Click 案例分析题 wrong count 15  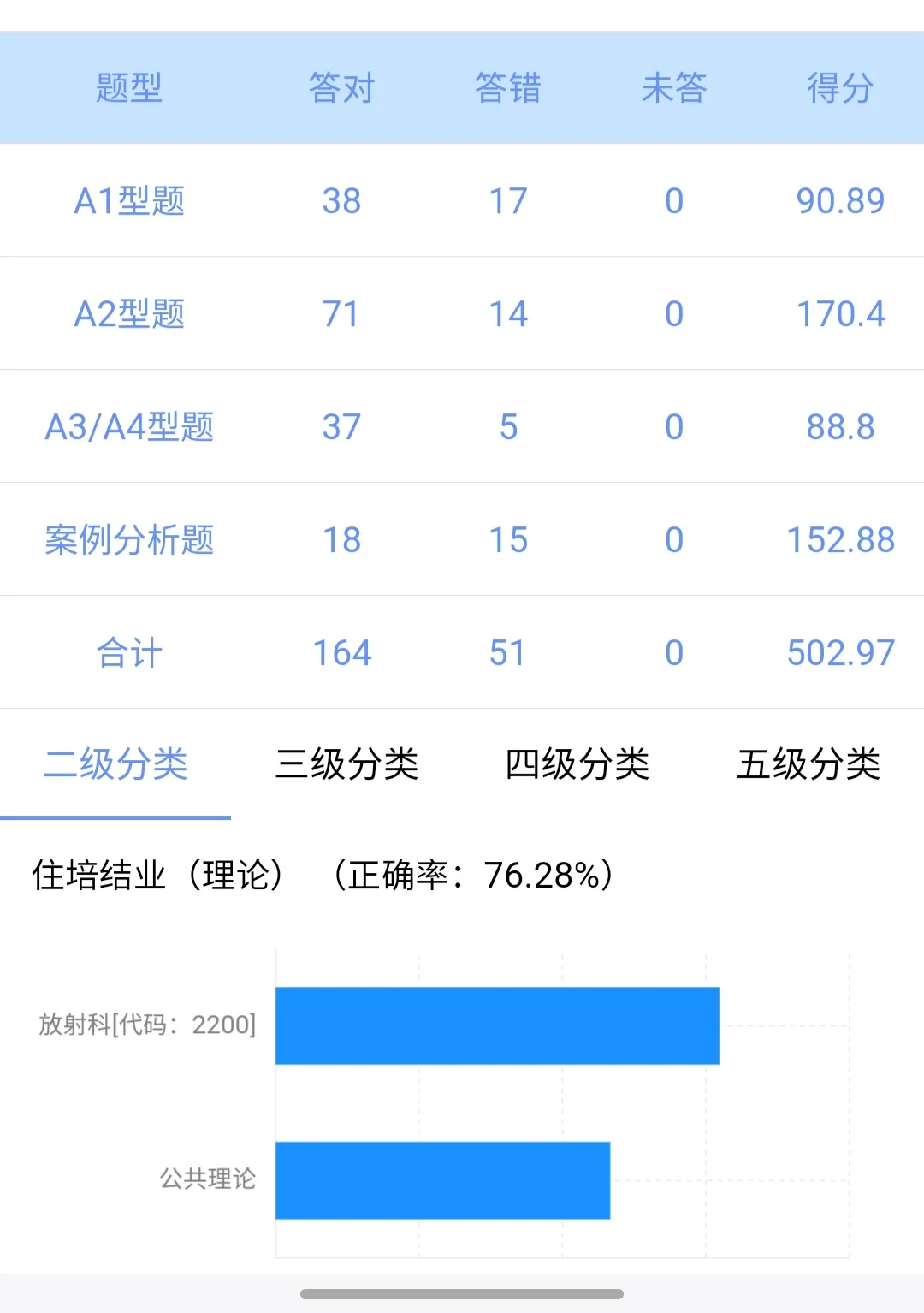(508, 539)
